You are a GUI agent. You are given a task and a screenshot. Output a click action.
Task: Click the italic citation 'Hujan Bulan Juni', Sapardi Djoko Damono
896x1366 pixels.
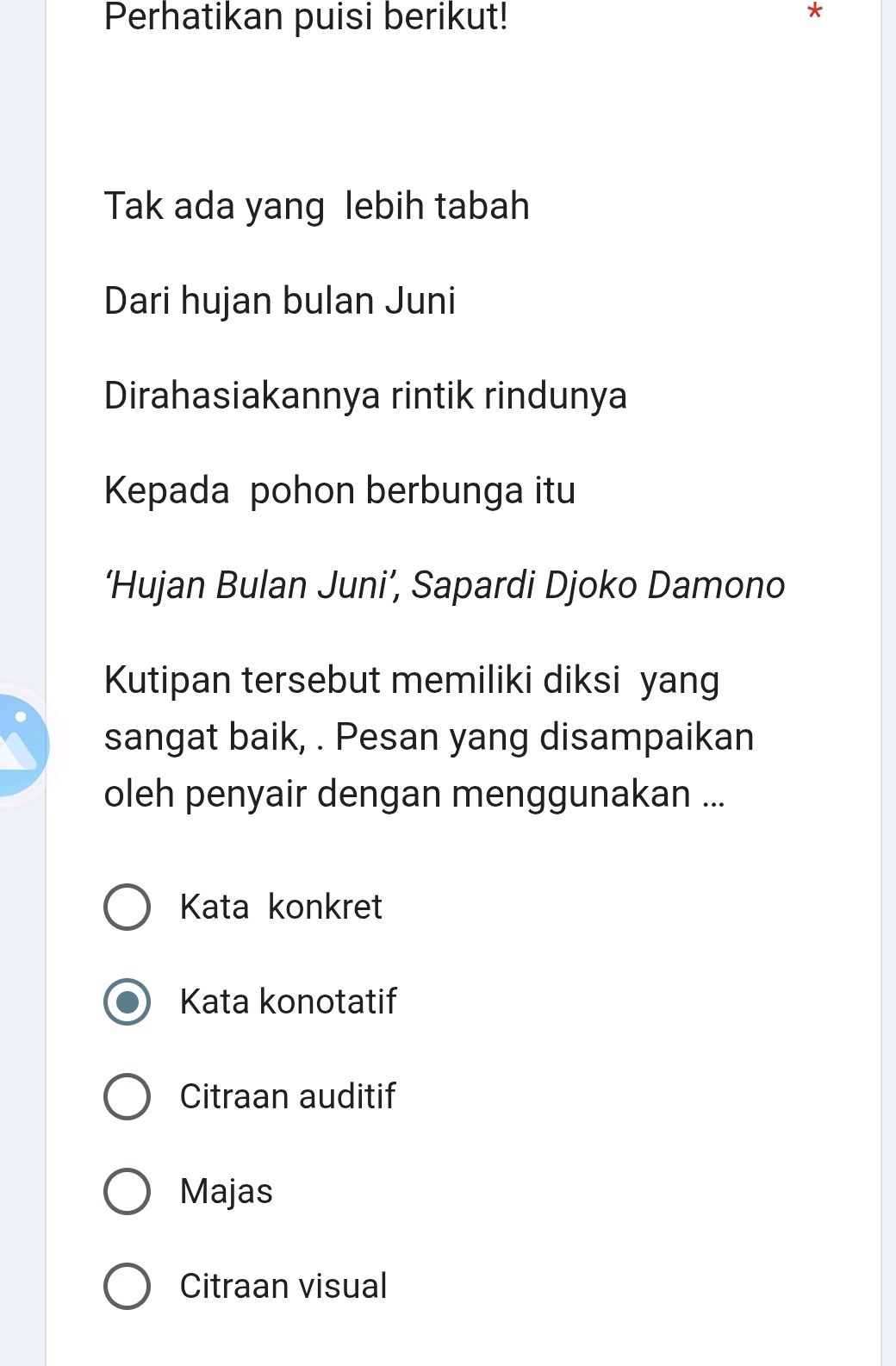(444, 585)
